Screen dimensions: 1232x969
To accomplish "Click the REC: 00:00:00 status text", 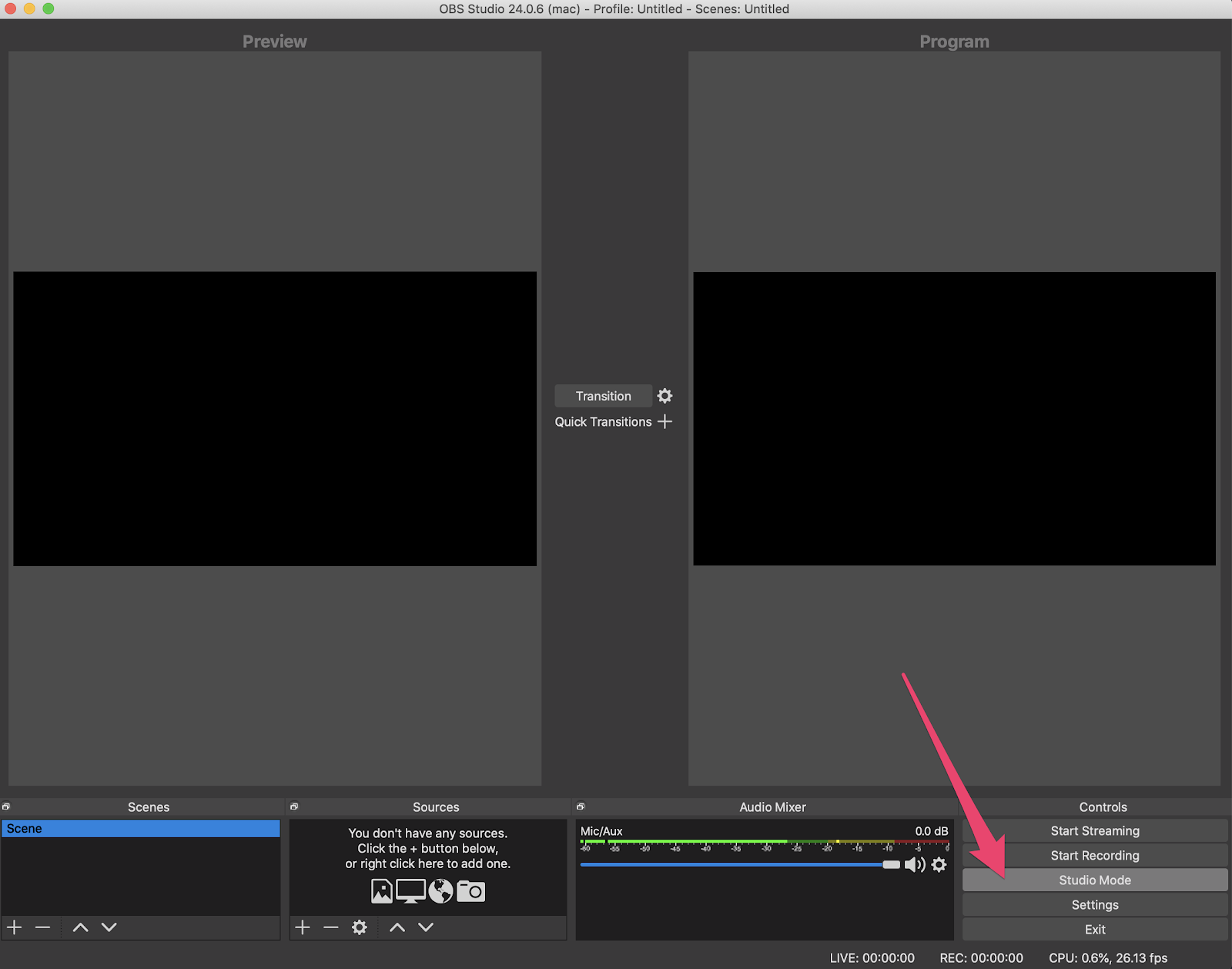I will coord(982,958).
